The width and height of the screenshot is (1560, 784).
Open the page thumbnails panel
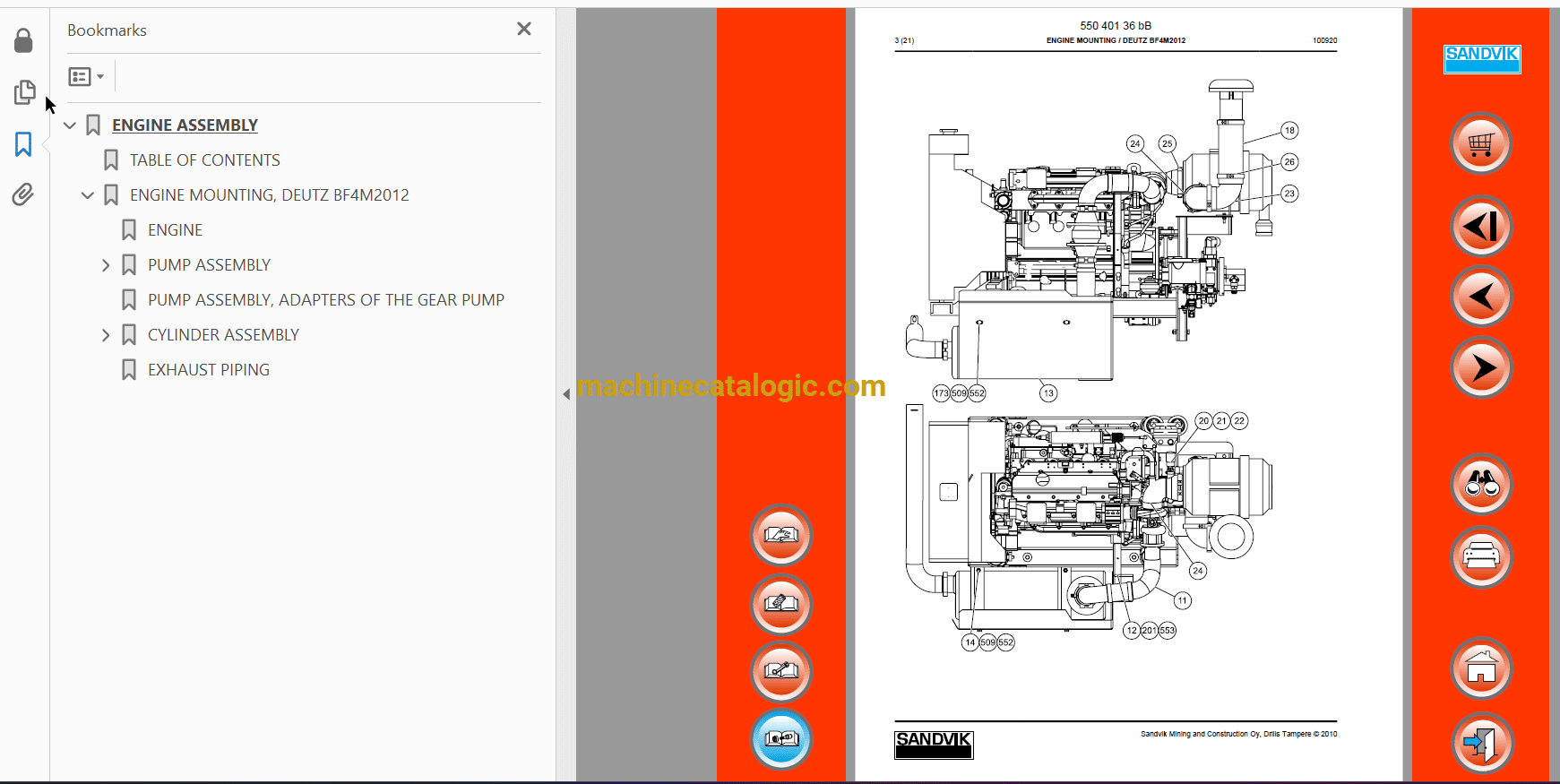pyautogui.click(x=24, y=92)
